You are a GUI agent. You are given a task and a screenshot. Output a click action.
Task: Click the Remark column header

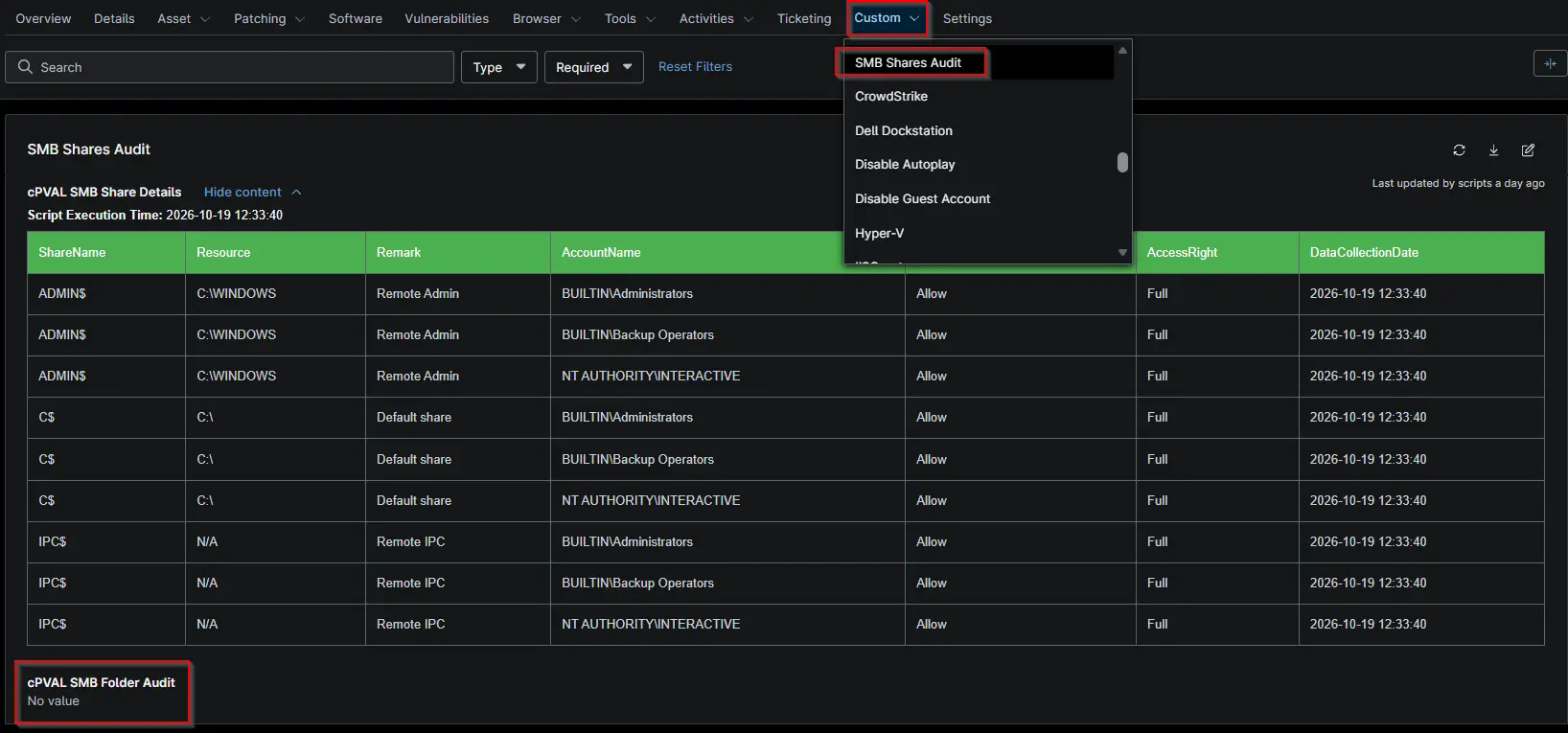pyautogui.click(x=458, y=252)
